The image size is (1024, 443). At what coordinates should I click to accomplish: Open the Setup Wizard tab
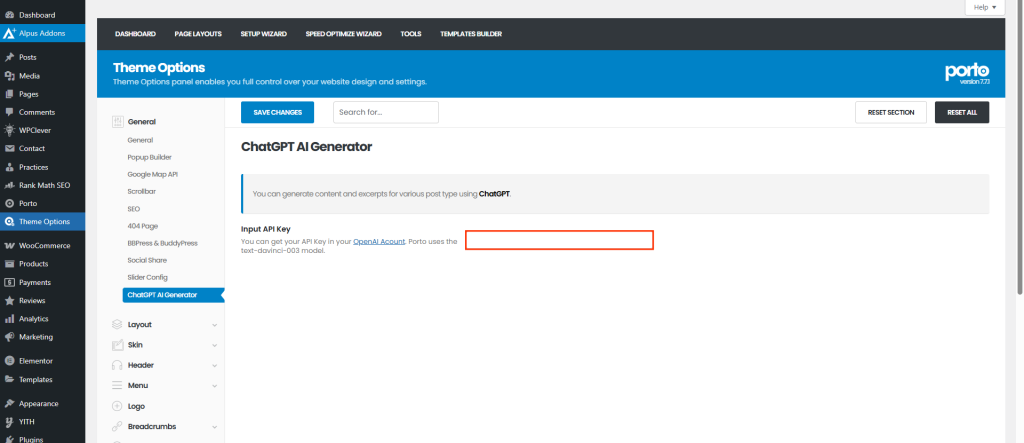264,34
